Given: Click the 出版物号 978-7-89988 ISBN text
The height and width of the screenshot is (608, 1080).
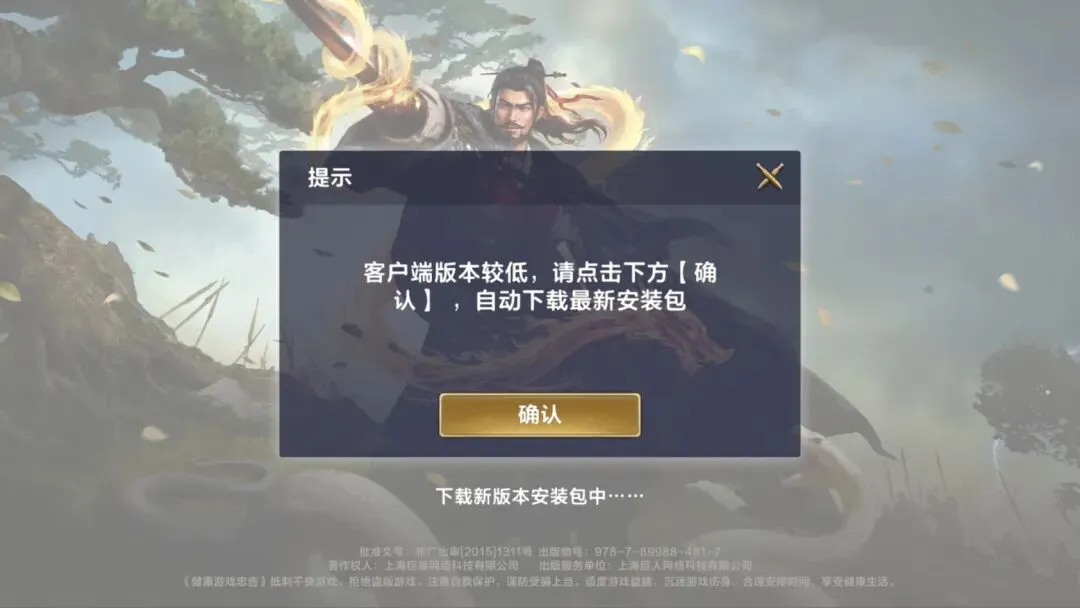Looking at the screenshot, I should click(630, 552).
